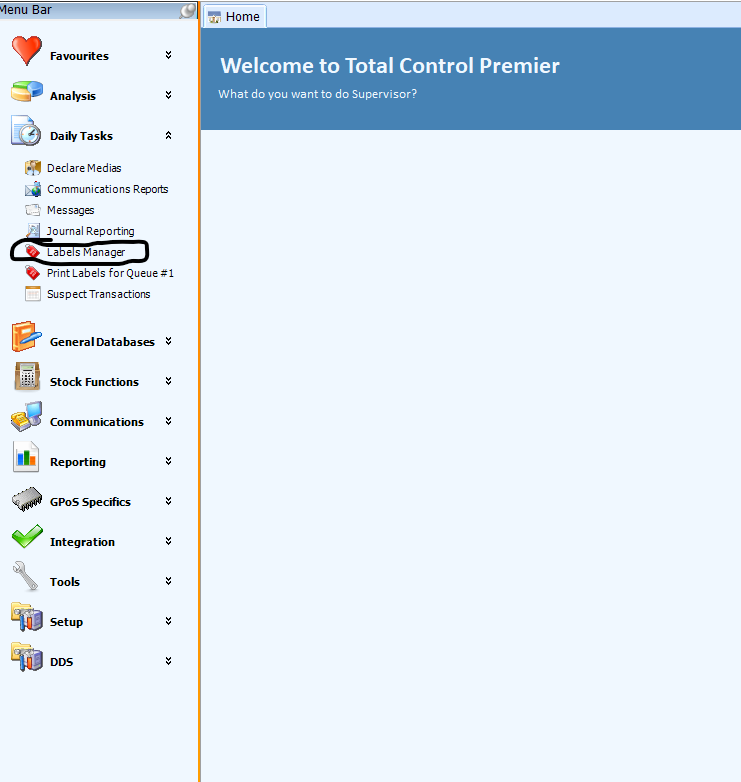The height and width of the screenshot is (782, 741).
Task: Click the GPoS Specifics heading text
Action: [90, 502]
